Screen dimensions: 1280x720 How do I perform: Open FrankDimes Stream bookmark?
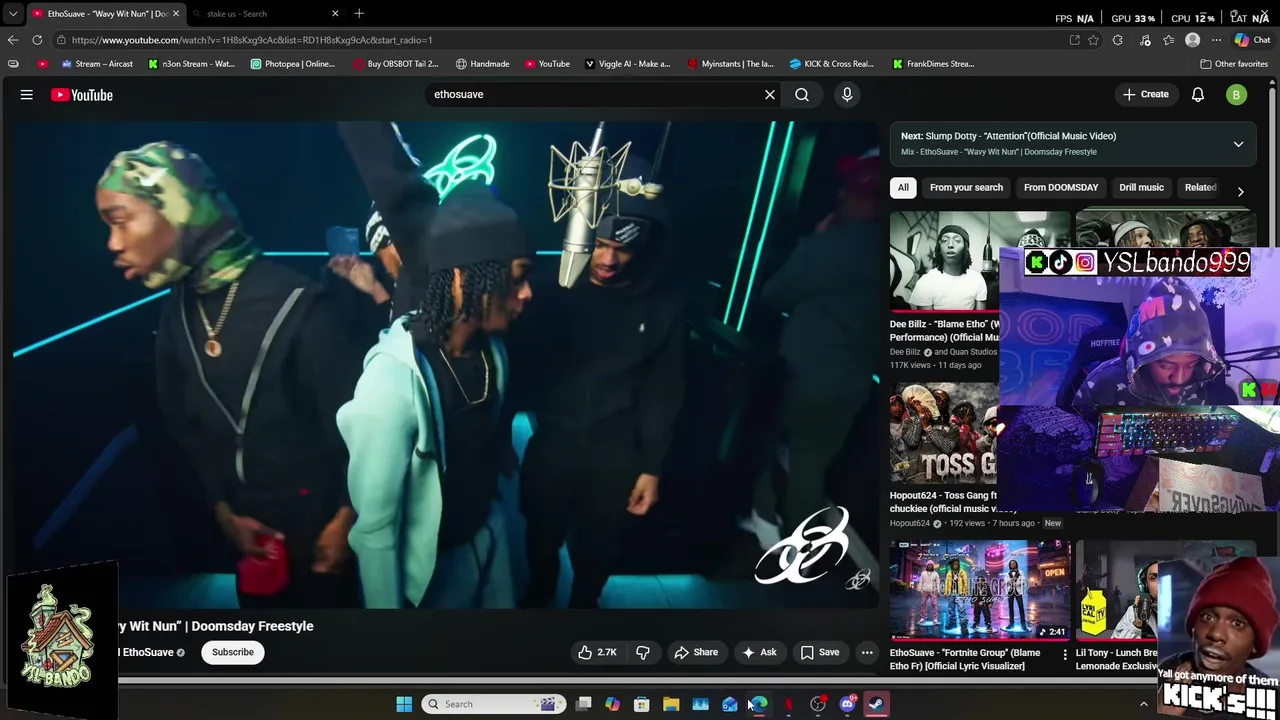[934, 64]
